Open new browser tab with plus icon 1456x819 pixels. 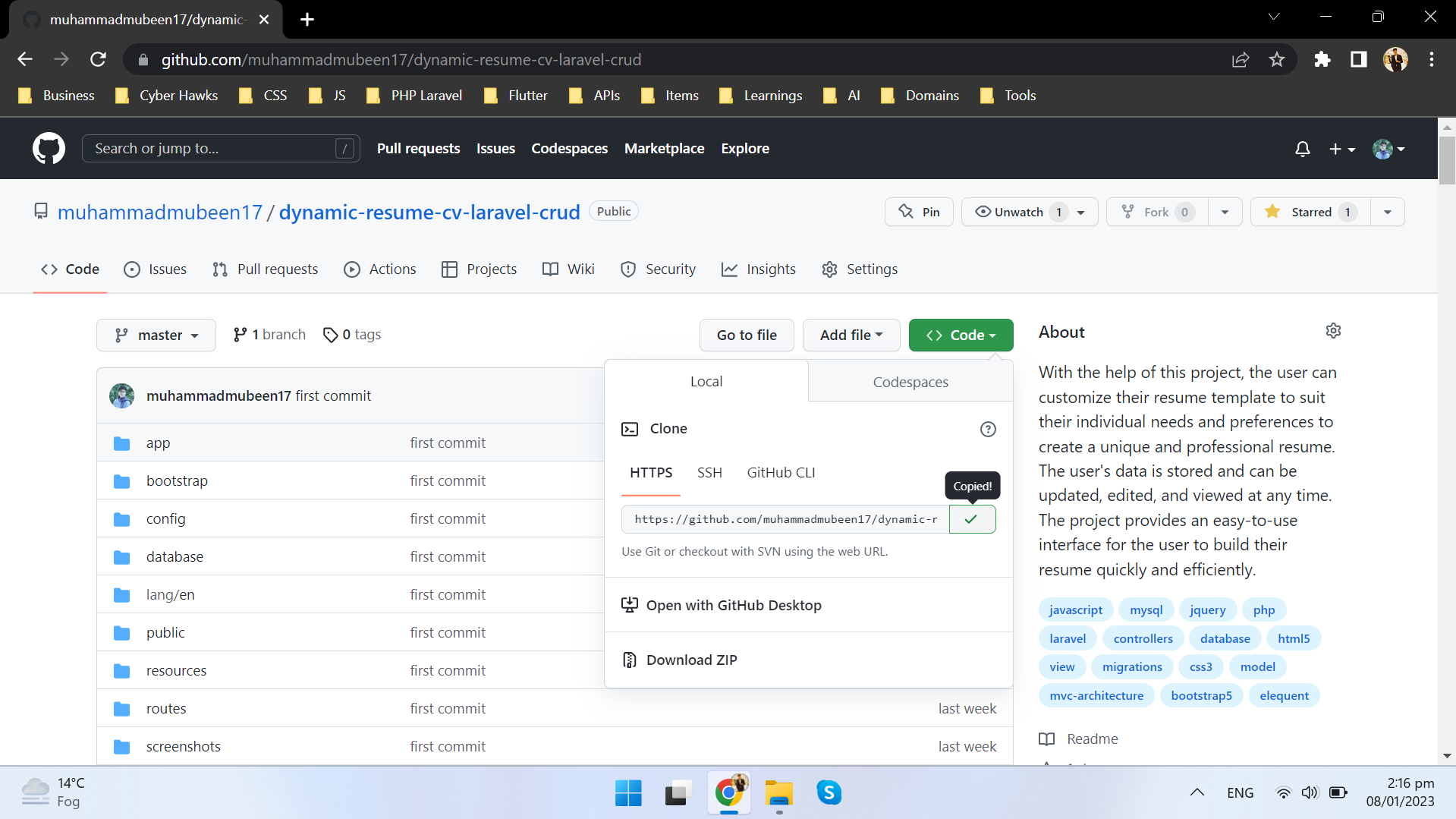307,20
